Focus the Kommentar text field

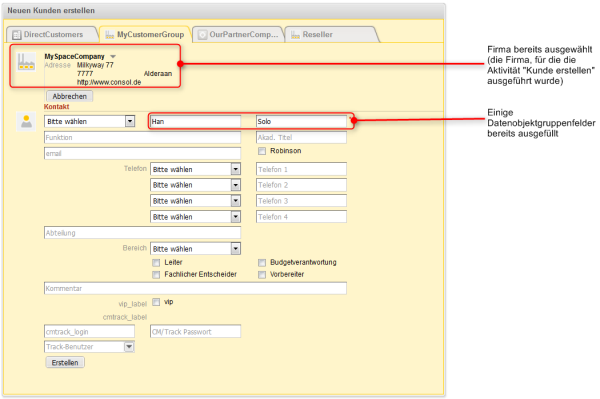point(195,288)
